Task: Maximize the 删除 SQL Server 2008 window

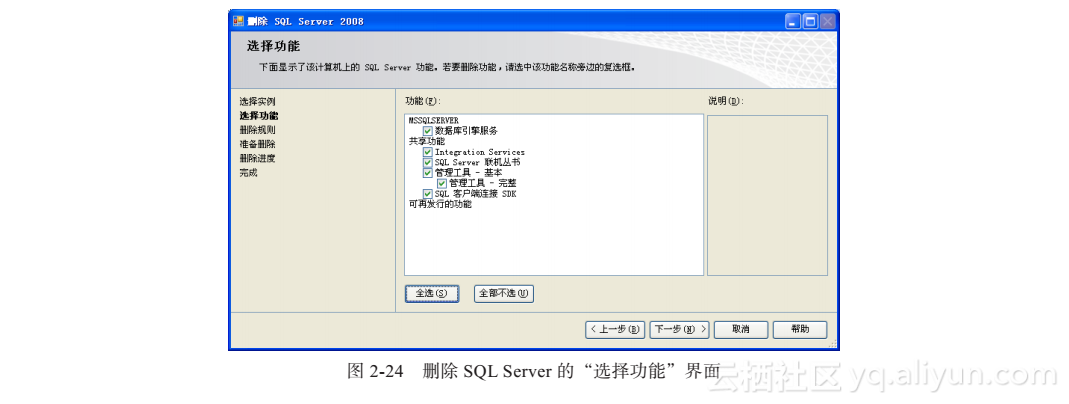Action: [x=810, y=21]
